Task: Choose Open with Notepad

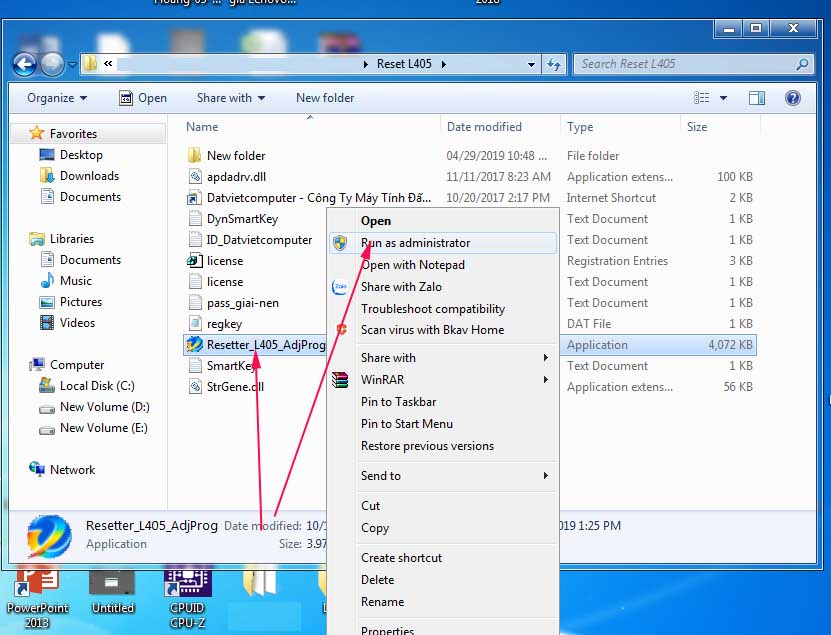Action: (x=443, y=264)
